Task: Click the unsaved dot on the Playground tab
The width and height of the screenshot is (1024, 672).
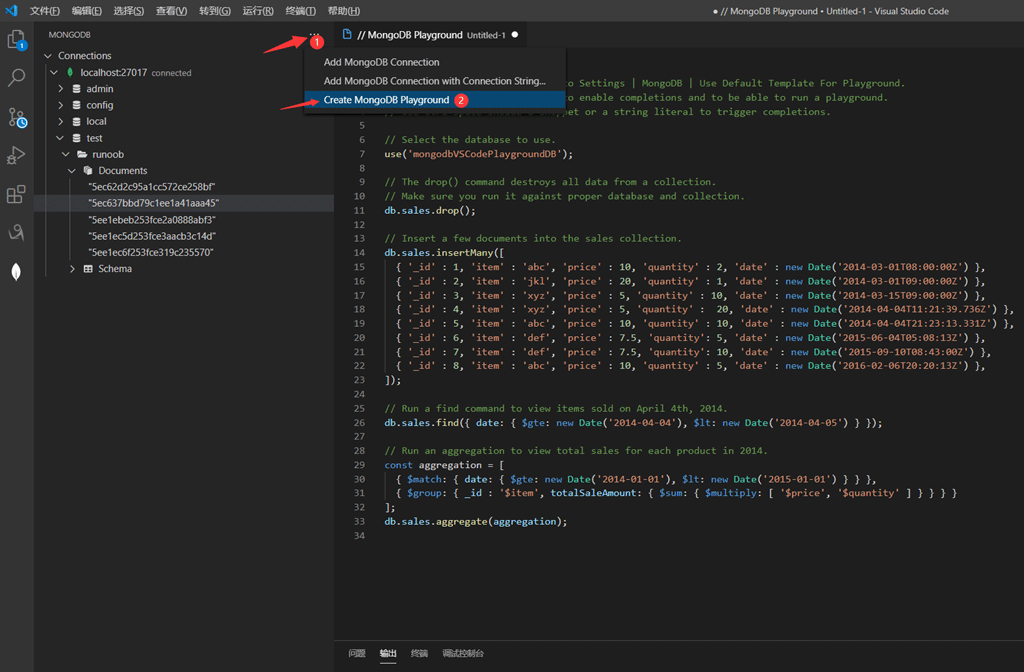Action: tap(515, 35)
